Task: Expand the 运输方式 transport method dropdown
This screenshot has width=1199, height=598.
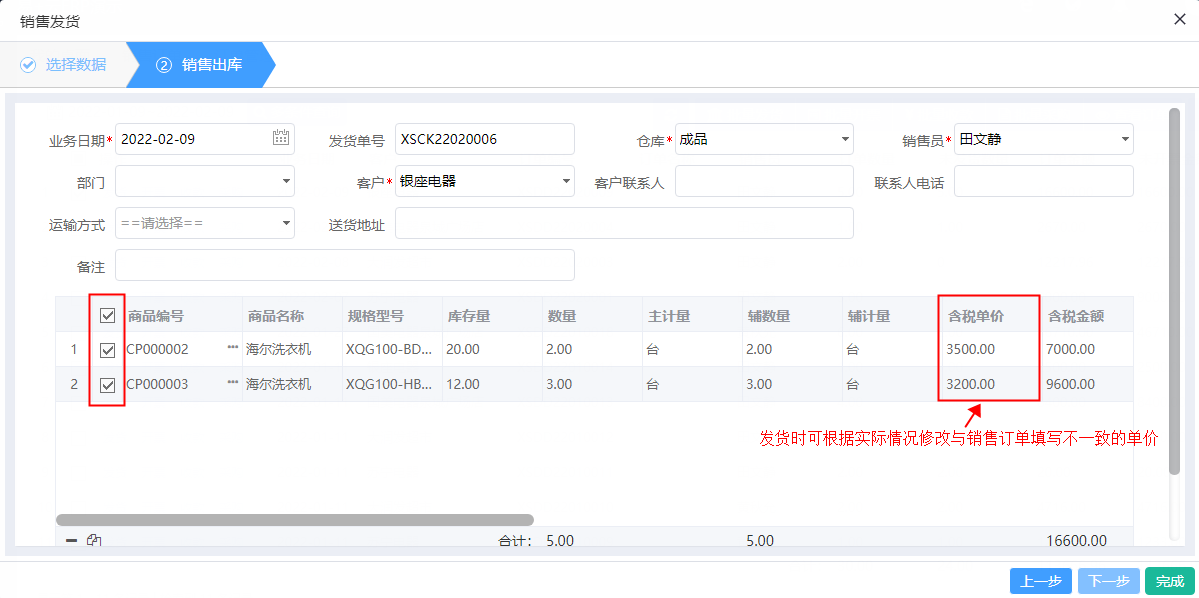Action: (x=286, y=223)
